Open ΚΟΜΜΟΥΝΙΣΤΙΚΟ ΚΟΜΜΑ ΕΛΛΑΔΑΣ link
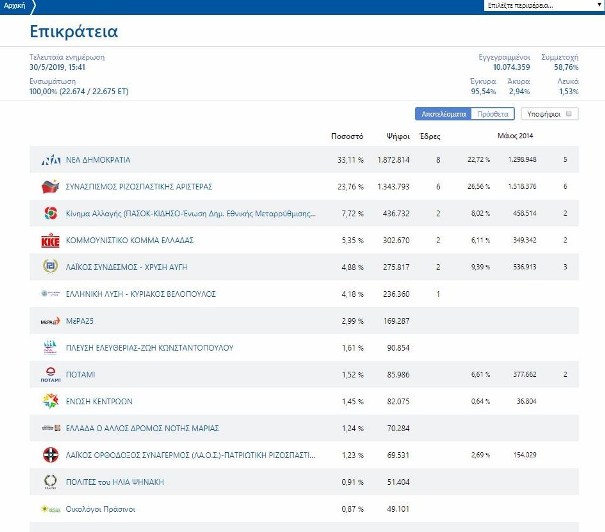Image resolution: width=605 pixels, height=532 pixels. pyautogui.click(x=130, y=240)
